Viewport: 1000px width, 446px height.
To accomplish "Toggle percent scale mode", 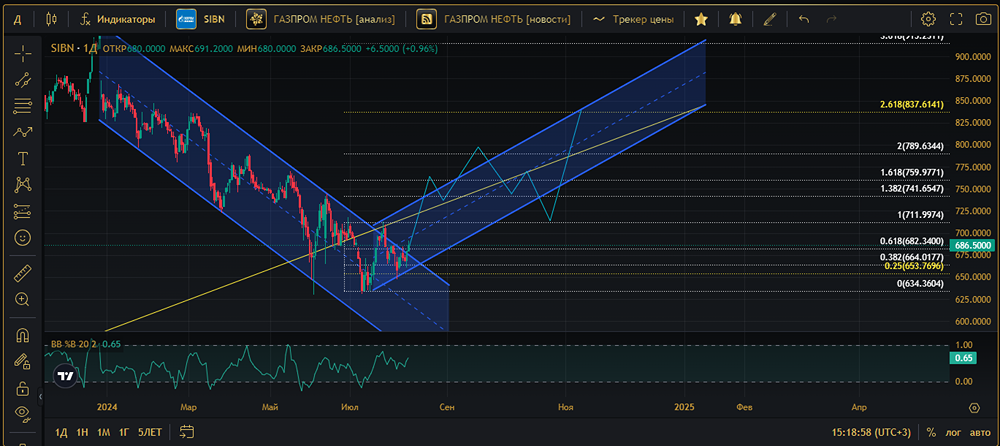I will point(931,432).
